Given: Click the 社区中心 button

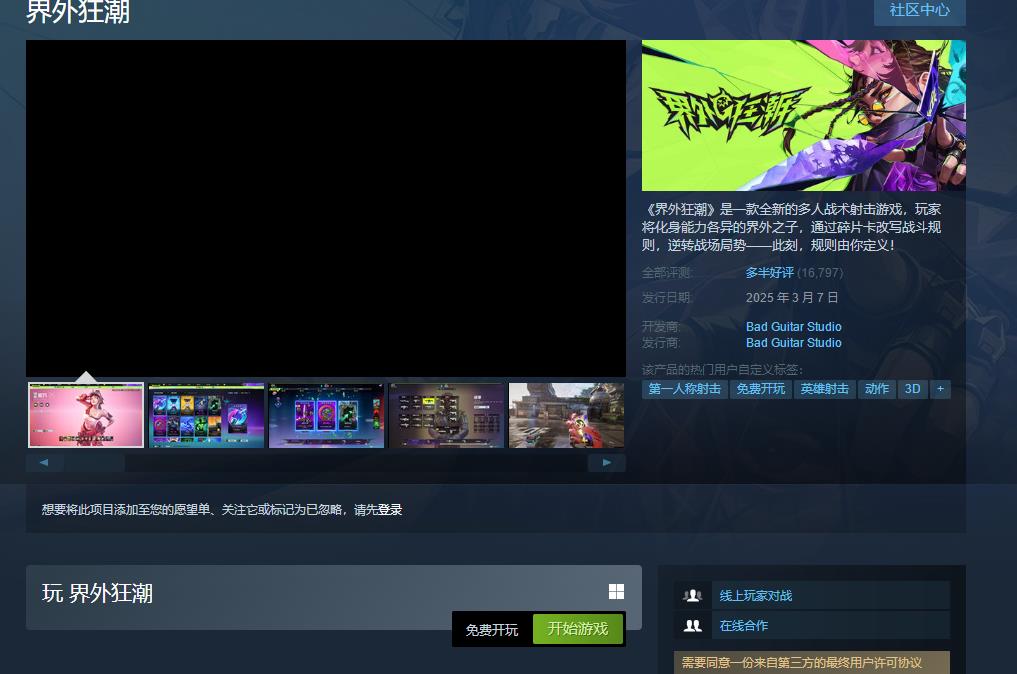Looking at the screenshot, I should click(919, 10).
